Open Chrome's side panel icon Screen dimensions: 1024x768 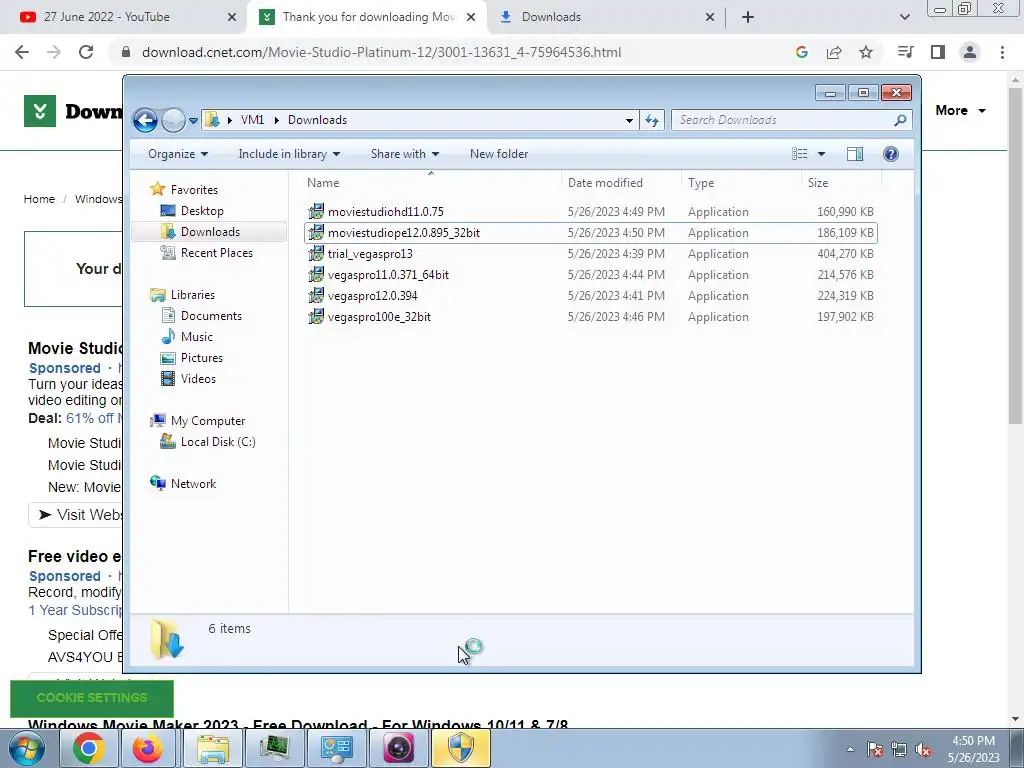click(x=938, y=52)
